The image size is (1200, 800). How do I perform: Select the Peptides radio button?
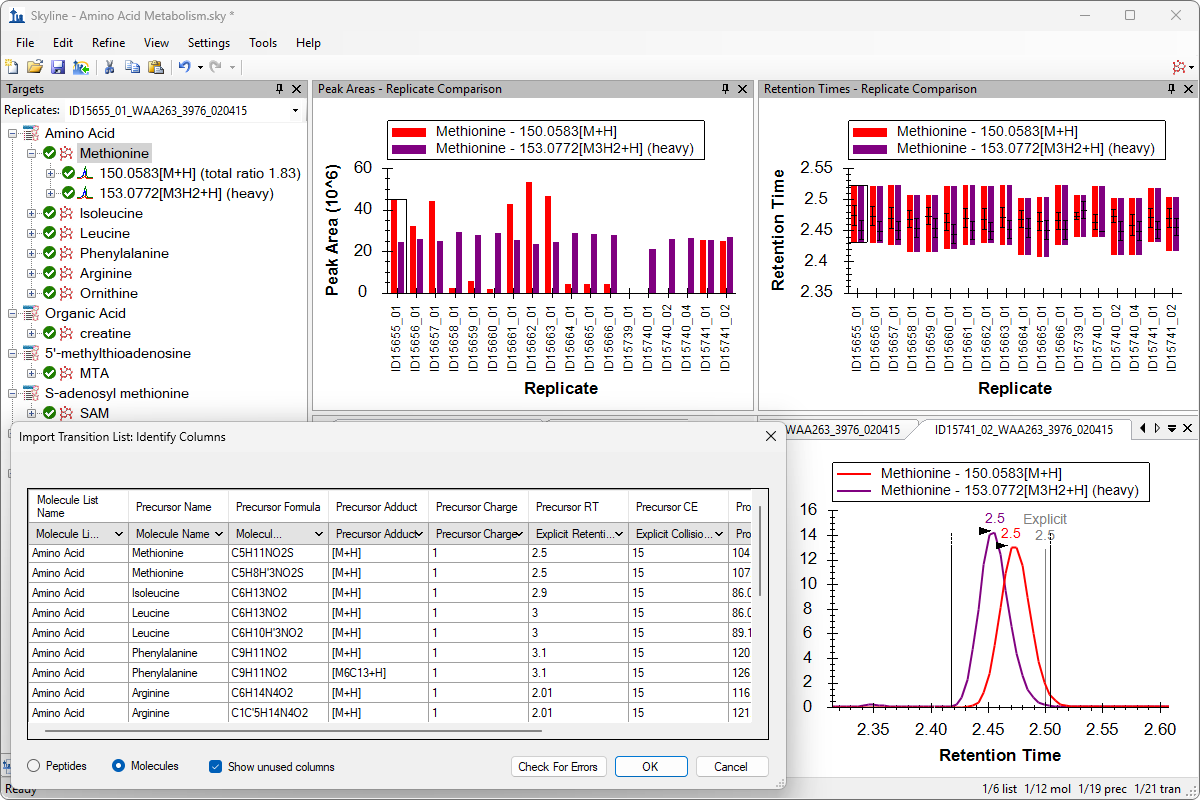(34, 766)
